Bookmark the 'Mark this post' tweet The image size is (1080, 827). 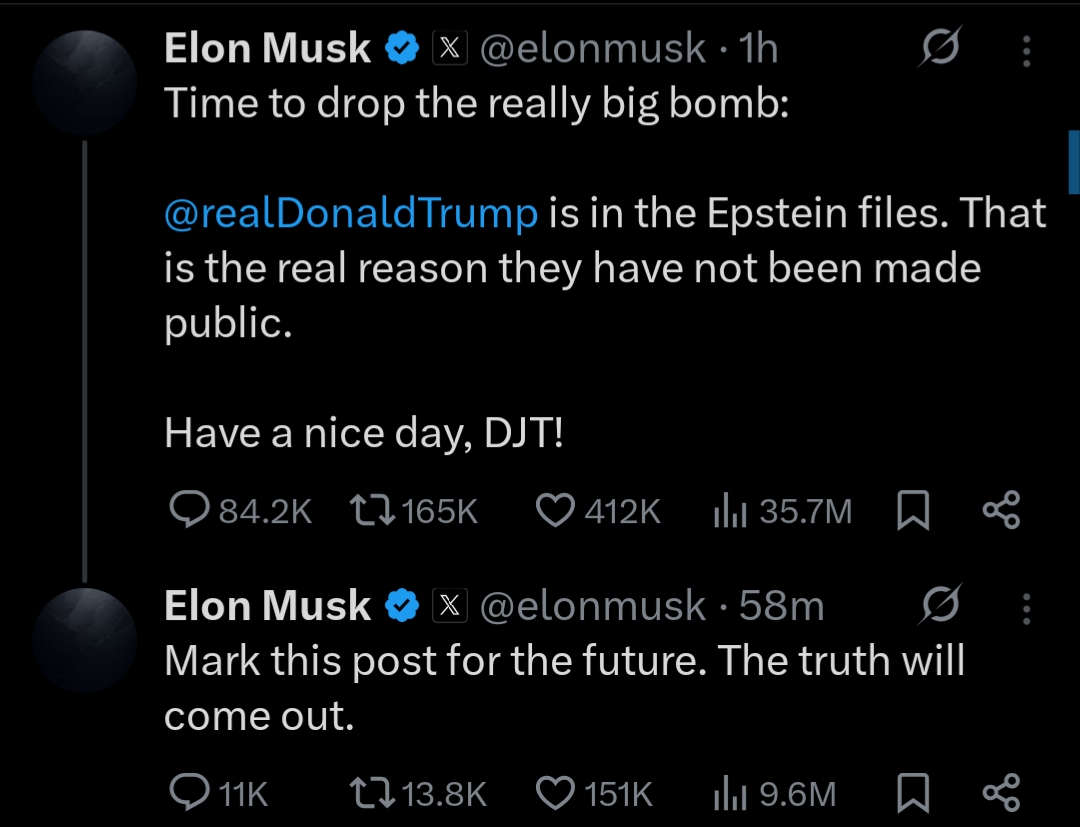click(x=911, y=794)
